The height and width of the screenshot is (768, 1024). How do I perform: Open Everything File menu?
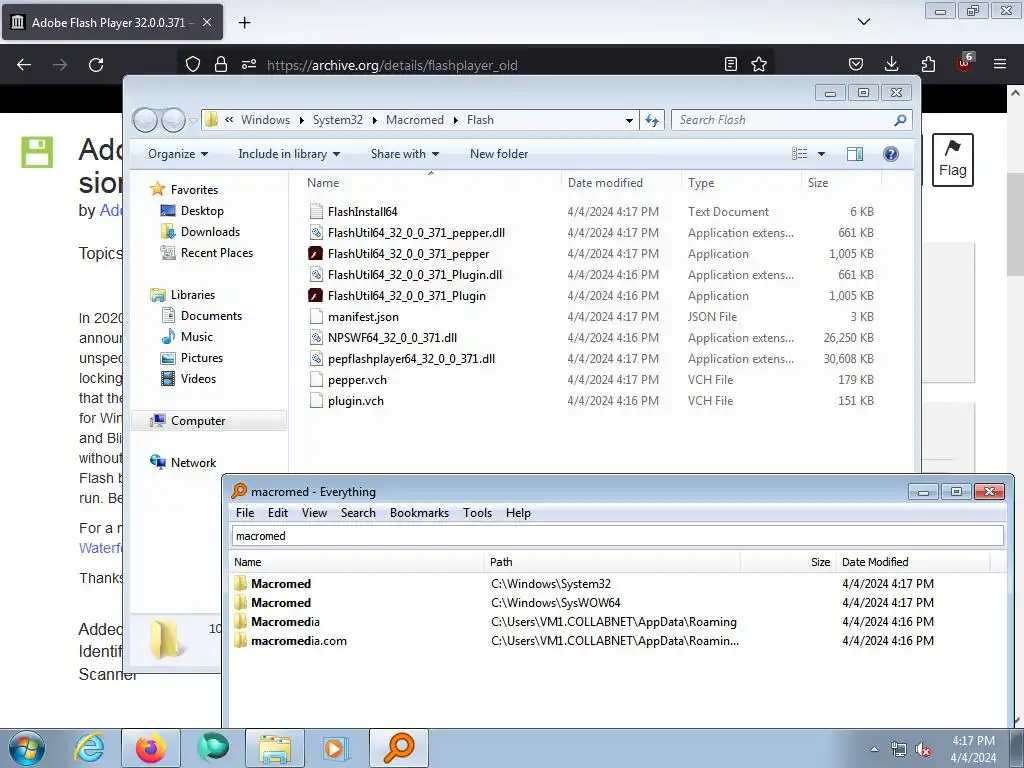tap(245, 513)
